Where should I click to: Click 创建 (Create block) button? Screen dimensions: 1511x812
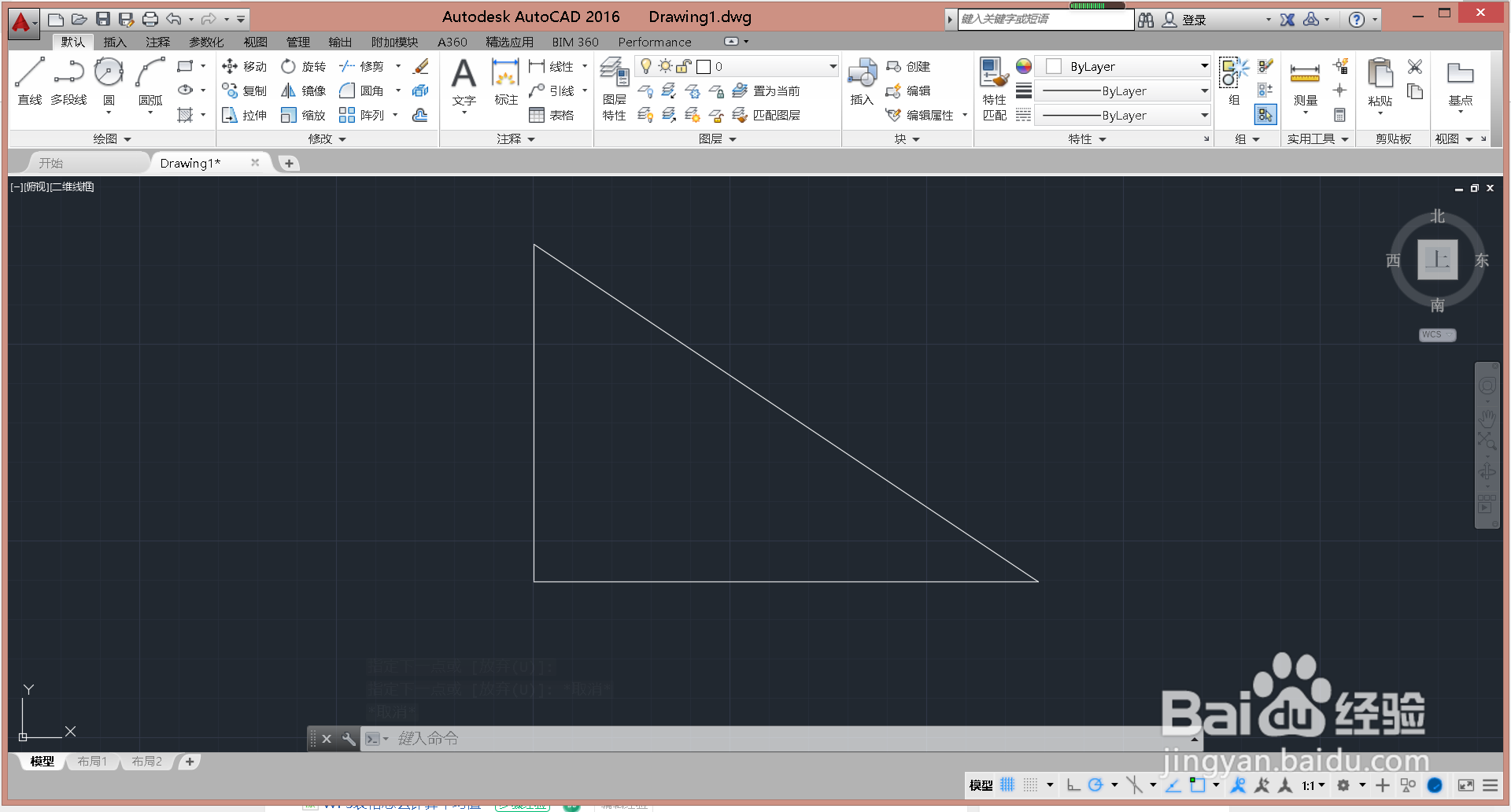tap(909, 67)
